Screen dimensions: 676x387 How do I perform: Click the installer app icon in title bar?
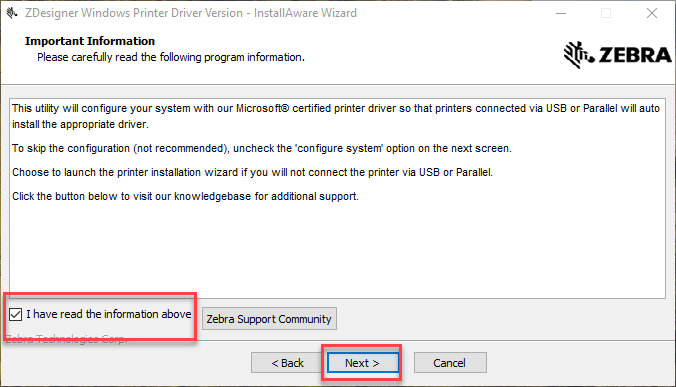[x=12, y=13]
